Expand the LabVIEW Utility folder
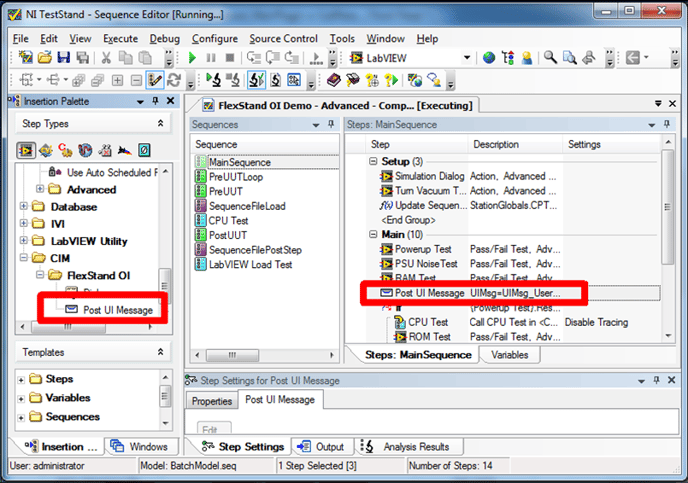688x483 pixels. pos(24,240)
